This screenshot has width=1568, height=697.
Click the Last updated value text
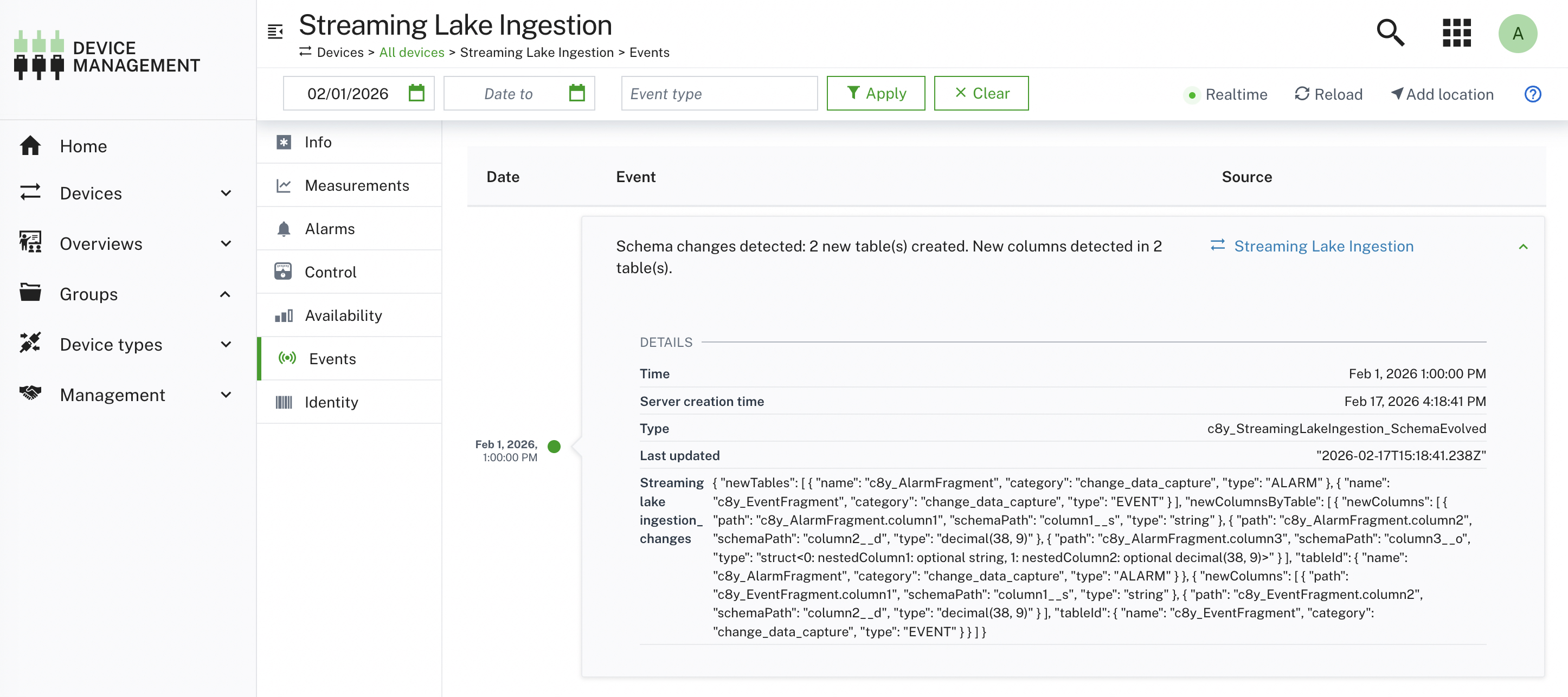[x=1401, y=456]
